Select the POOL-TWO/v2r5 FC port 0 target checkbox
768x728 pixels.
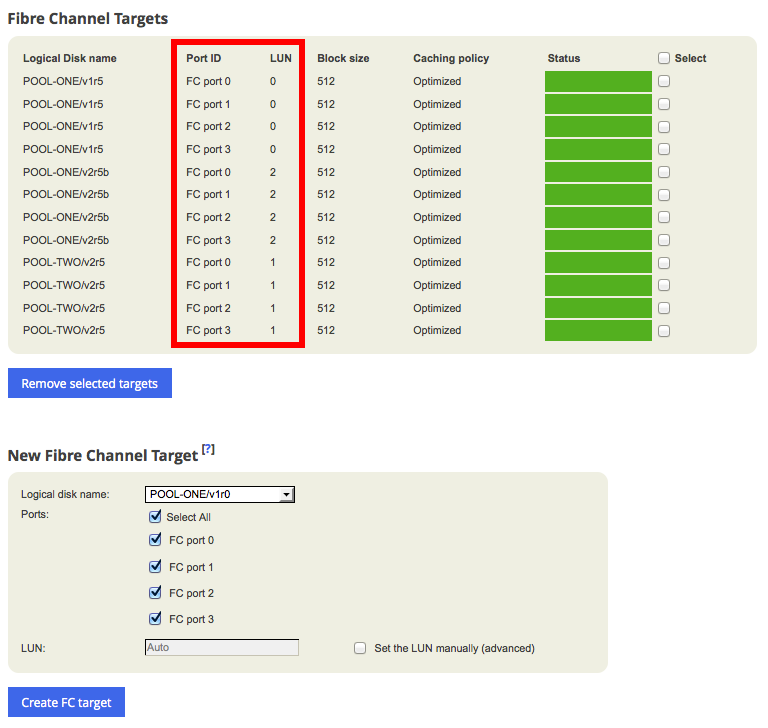(664, 263)
